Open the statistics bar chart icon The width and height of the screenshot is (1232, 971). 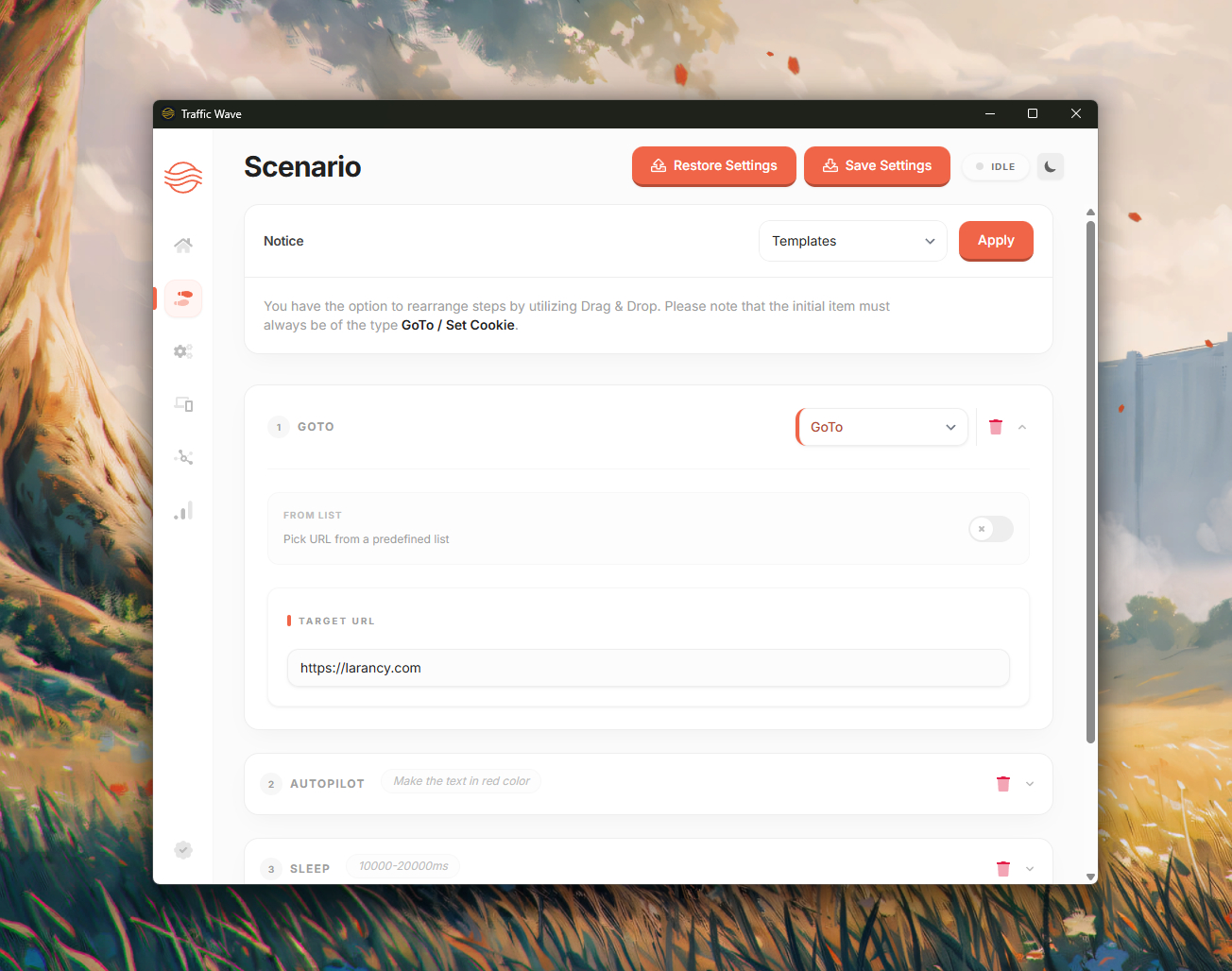pos(183,510)
